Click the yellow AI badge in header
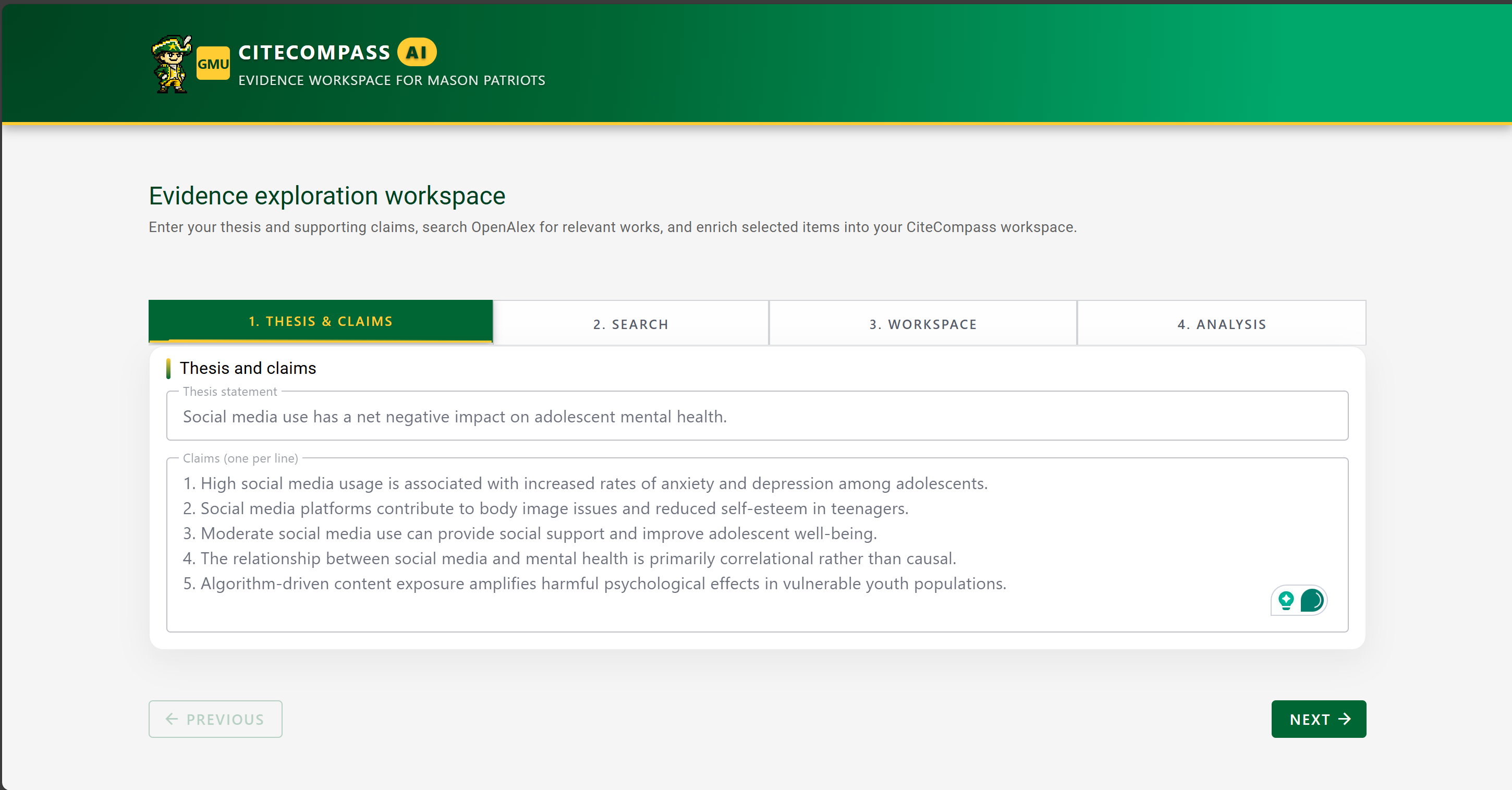This screenshot has height=790, width=1512. coord(416,52)
